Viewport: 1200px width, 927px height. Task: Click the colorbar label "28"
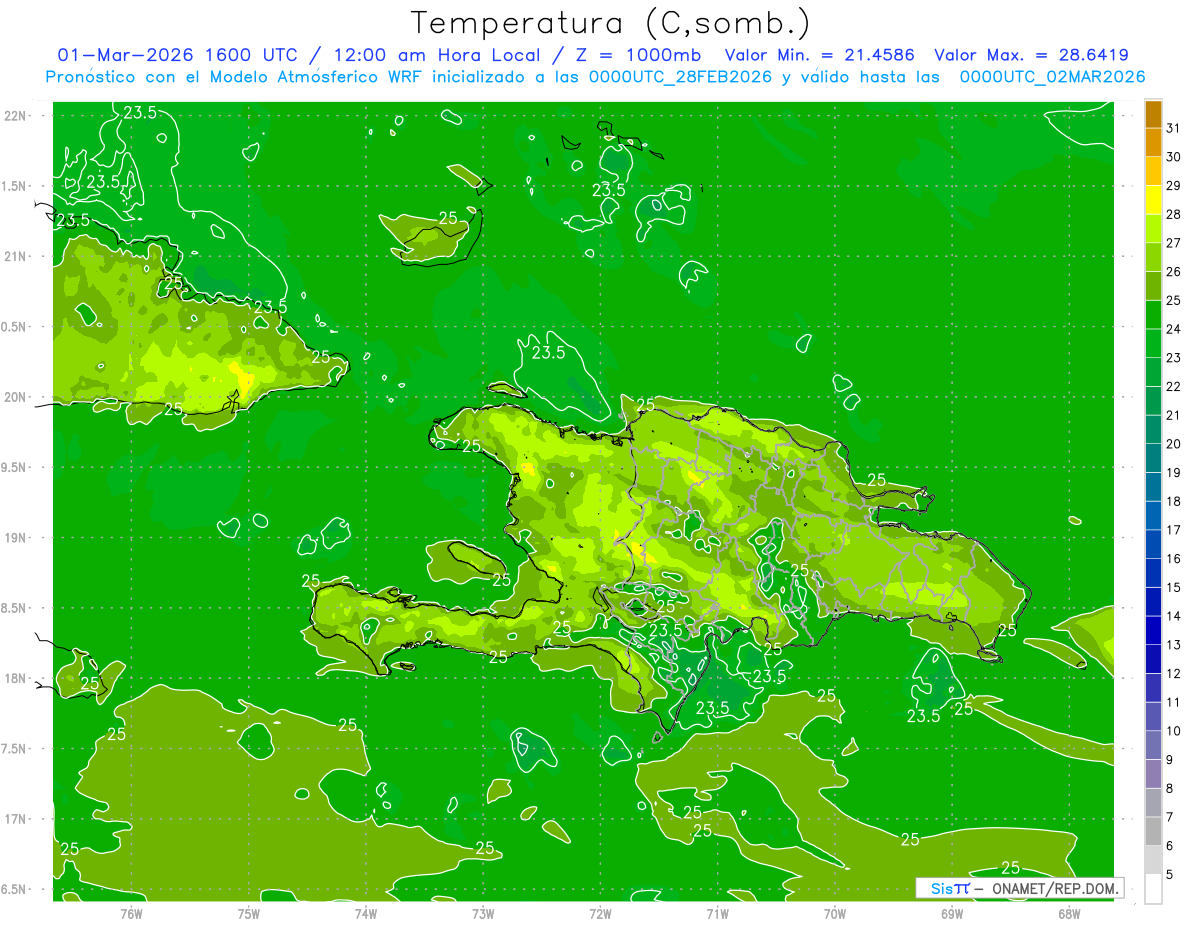click(1174, 214)
